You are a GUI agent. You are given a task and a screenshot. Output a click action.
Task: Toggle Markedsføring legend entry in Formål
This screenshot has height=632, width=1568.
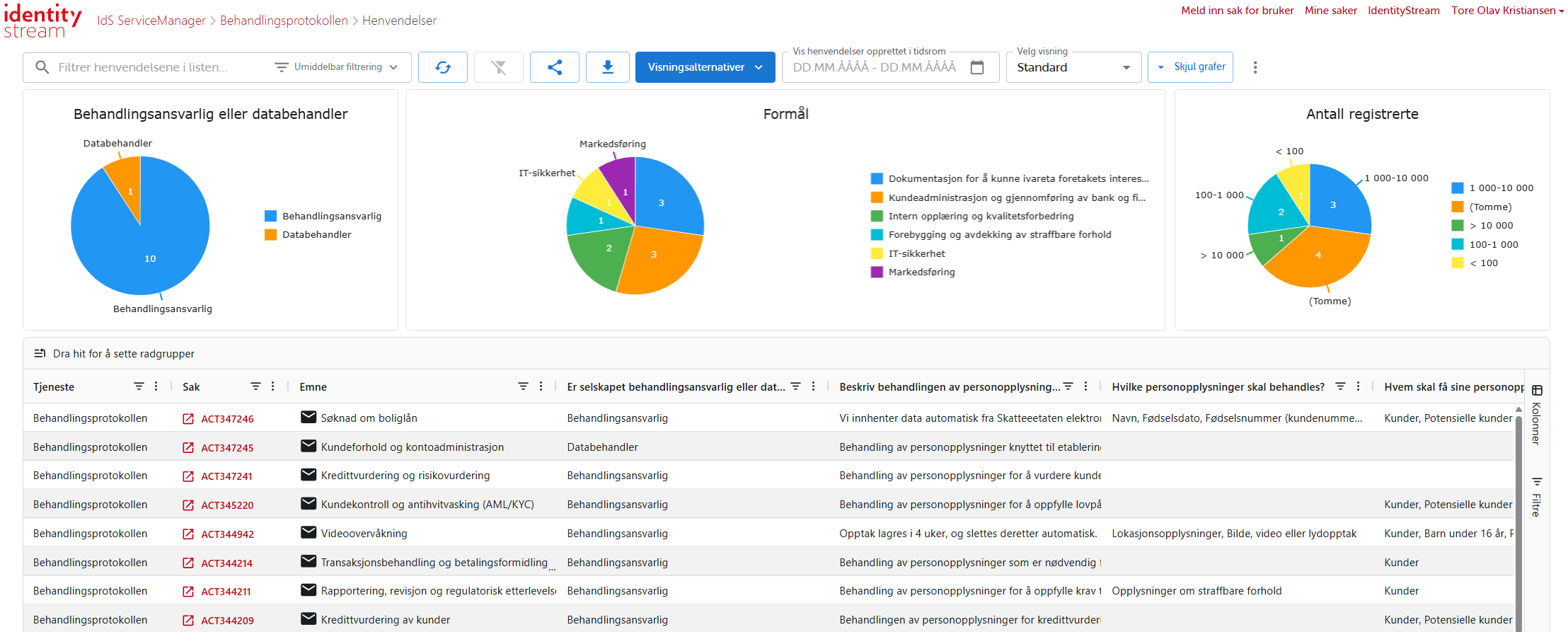921,272
